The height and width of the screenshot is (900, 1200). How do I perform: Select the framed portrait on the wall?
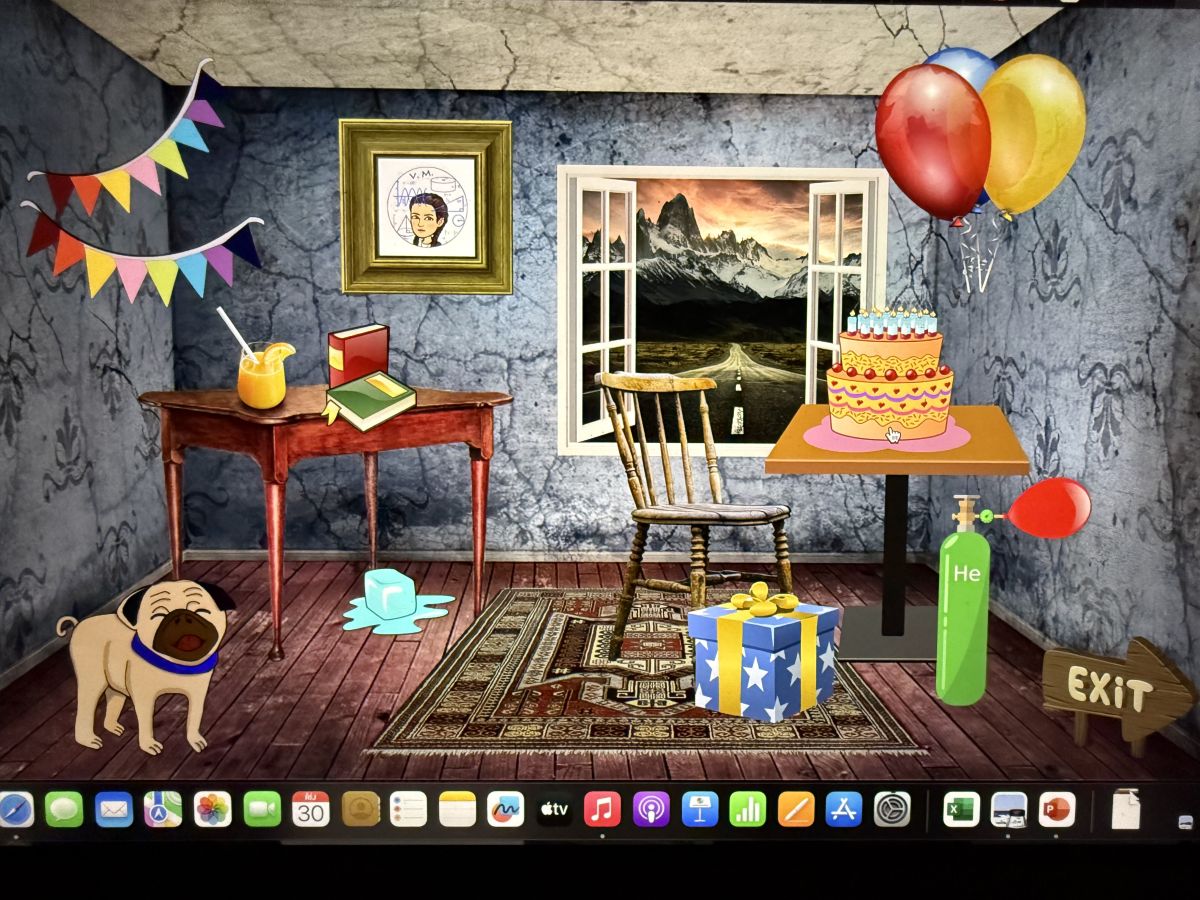[425, 207]
